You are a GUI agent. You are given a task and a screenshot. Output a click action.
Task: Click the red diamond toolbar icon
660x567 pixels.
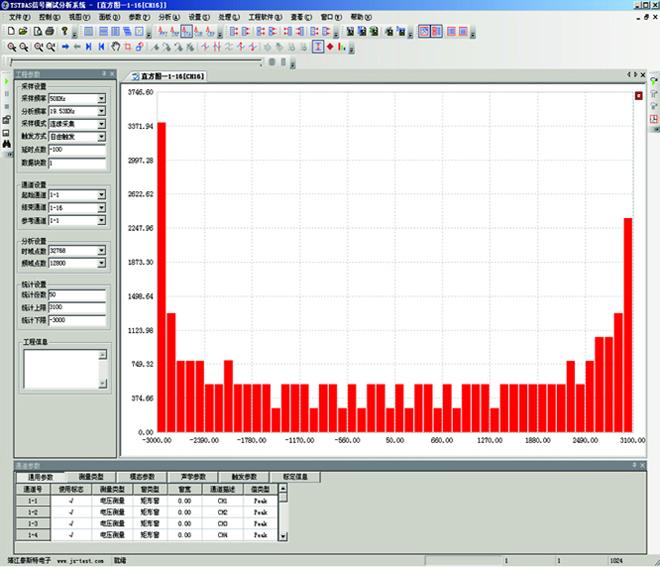(330, 46)
